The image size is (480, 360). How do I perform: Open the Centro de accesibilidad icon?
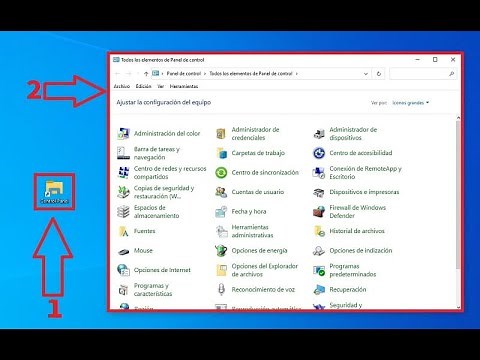coord(319,153)
